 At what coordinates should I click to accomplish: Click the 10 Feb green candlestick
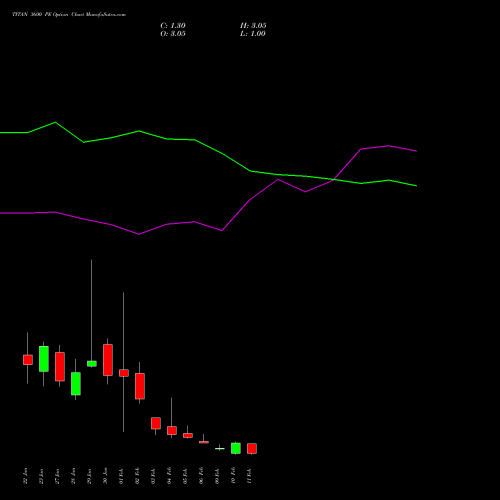pyautogui.click(x=236, y=448)
